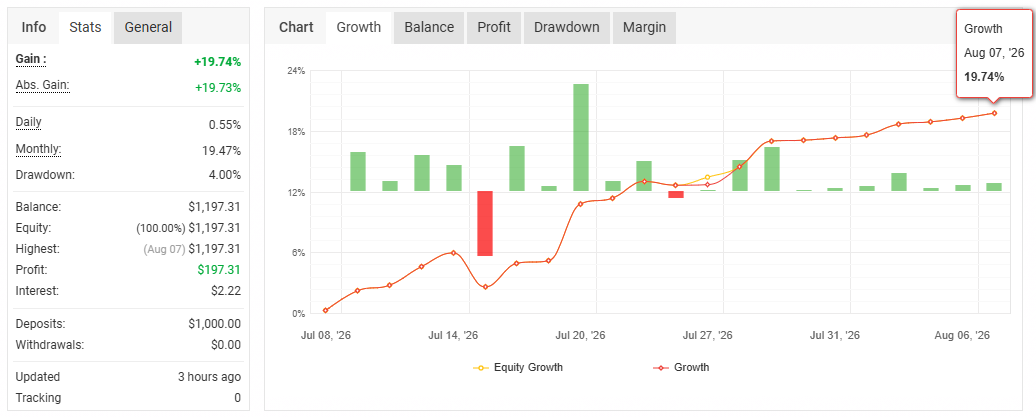The width and height of the screenshot is (1036, 417).
Task: Toggle Growth series in chart legend
Action: [681, 367]
